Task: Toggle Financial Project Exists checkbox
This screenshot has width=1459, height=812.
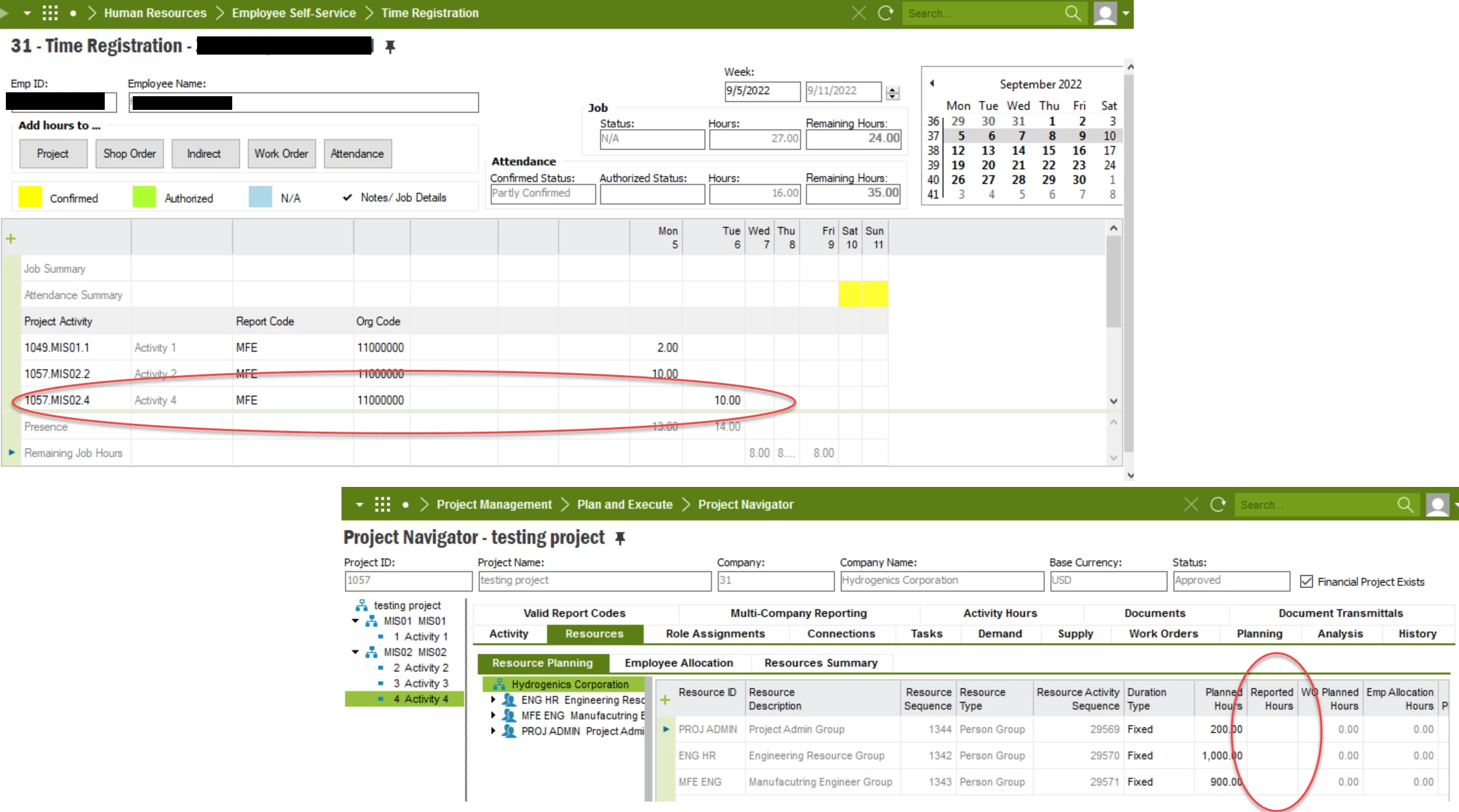Action: coord(1306,581)
